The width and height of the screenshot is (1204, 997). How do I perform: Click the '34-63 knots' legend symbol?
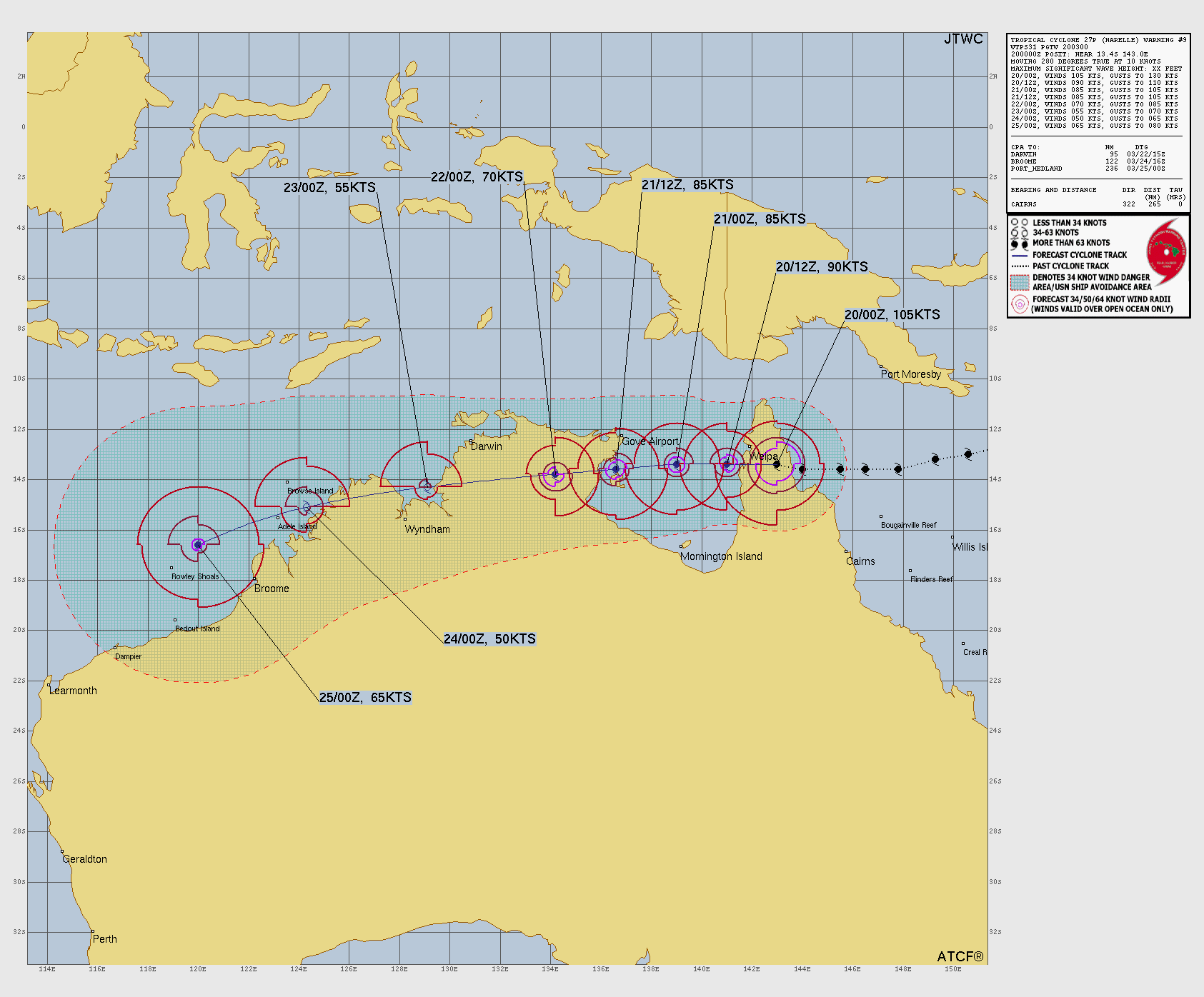pos(1020,233)
